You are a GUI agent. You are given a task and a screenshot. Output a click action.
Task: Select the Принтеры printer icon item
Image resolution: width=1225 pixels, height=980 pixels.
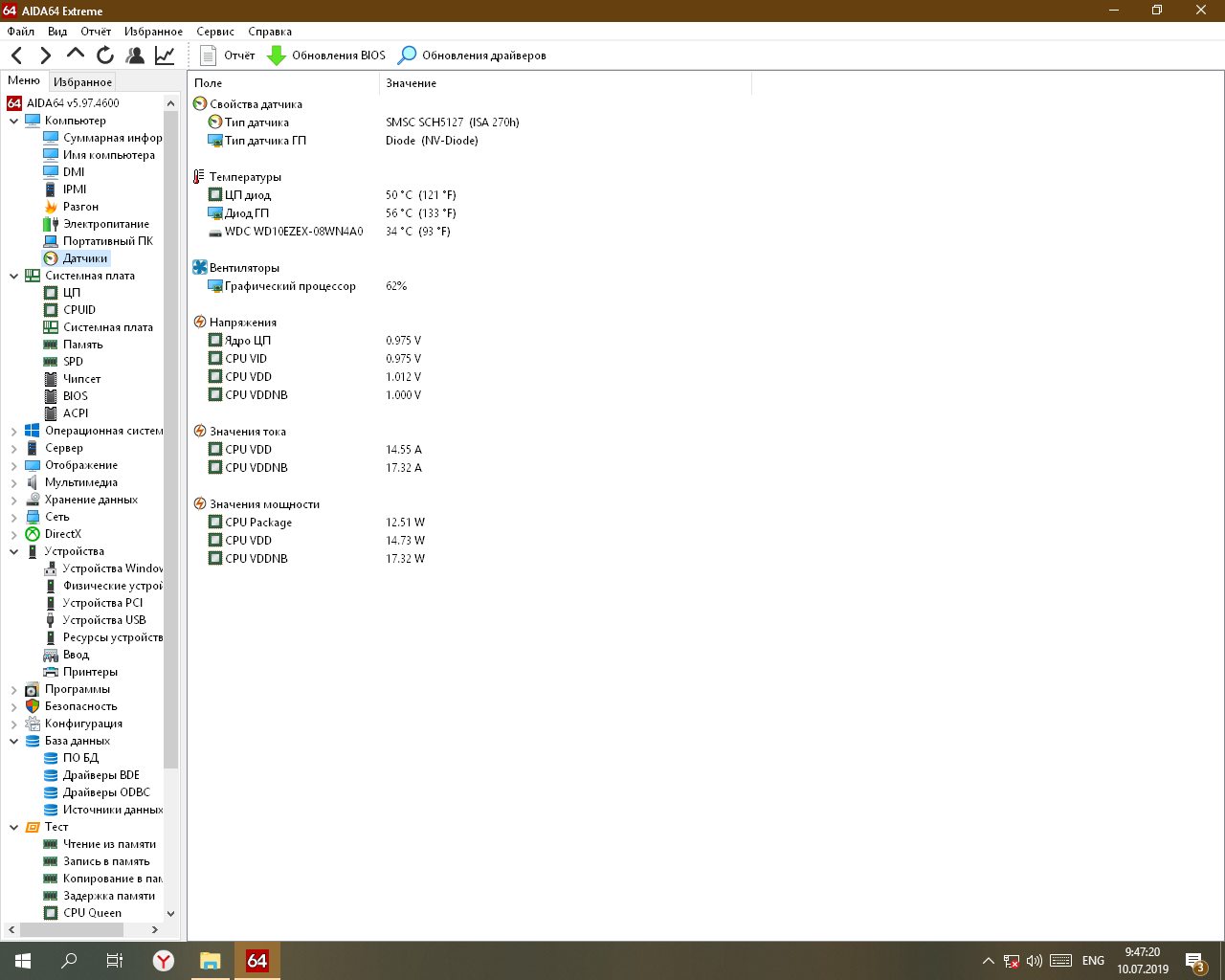[51, 672]
